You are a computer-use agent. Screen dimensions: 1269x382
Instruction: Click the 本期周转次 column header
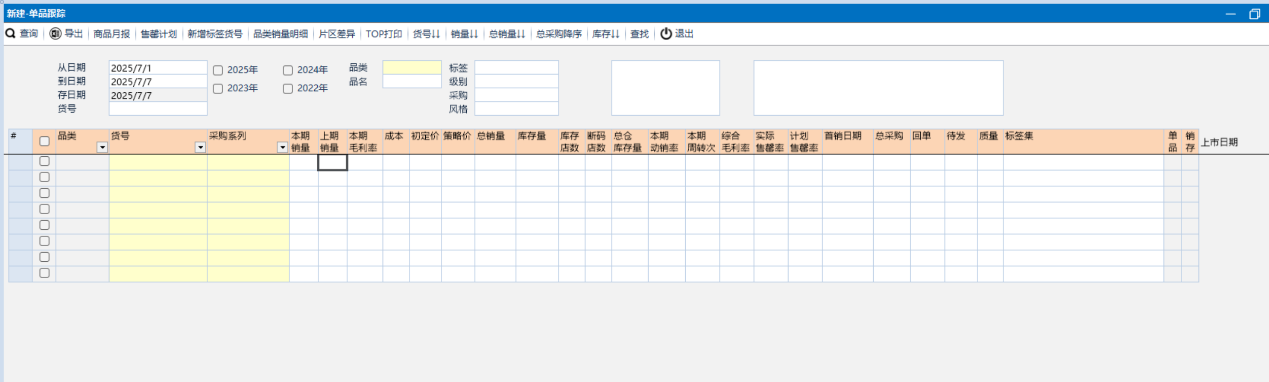[x=702, y=141]
